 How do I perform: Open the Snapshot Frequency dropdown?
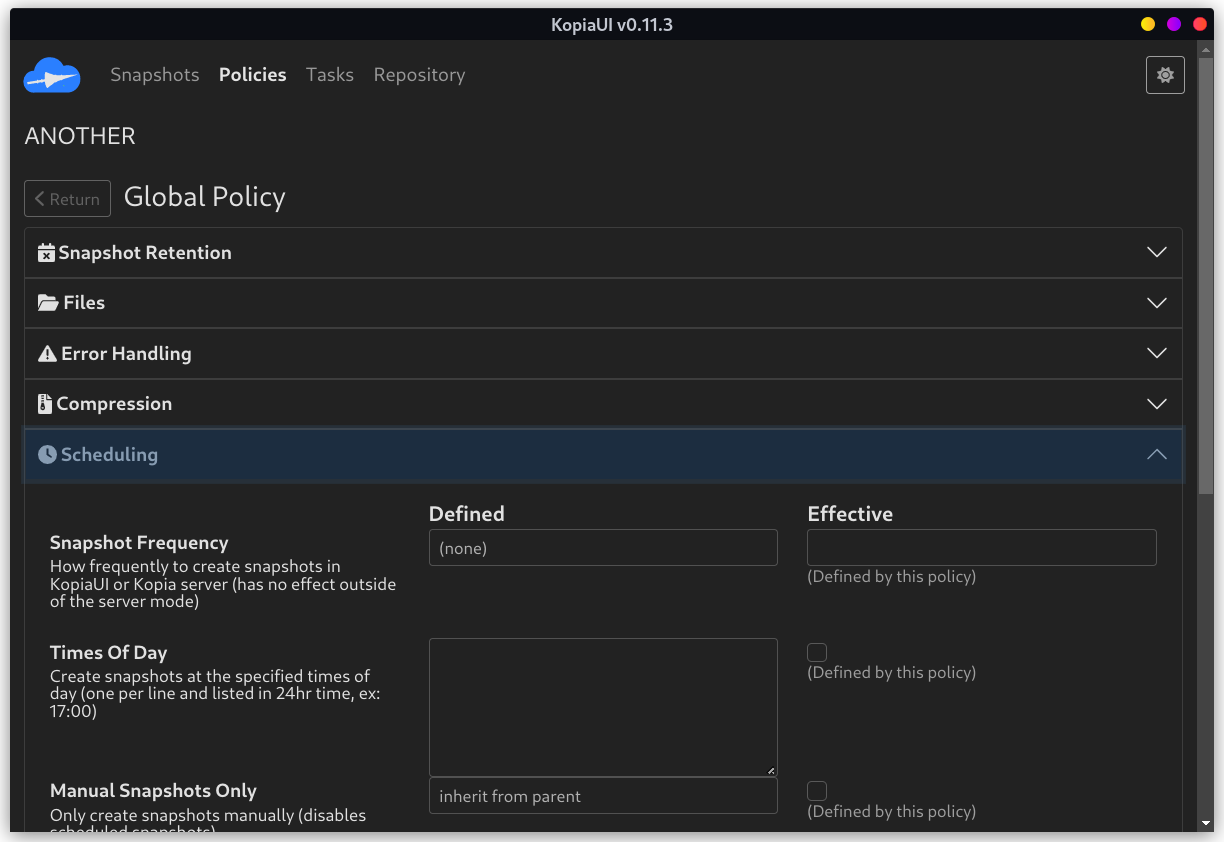[603, 548]
